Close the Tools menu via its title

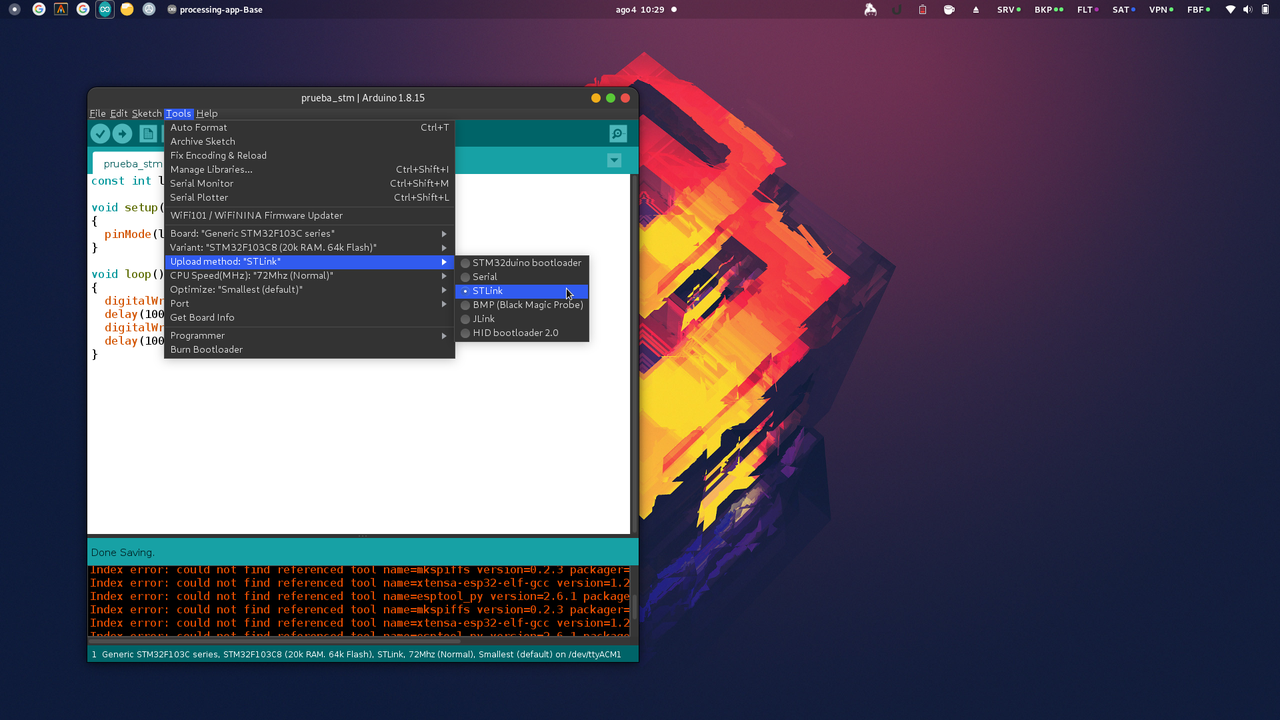coord(178,114)
